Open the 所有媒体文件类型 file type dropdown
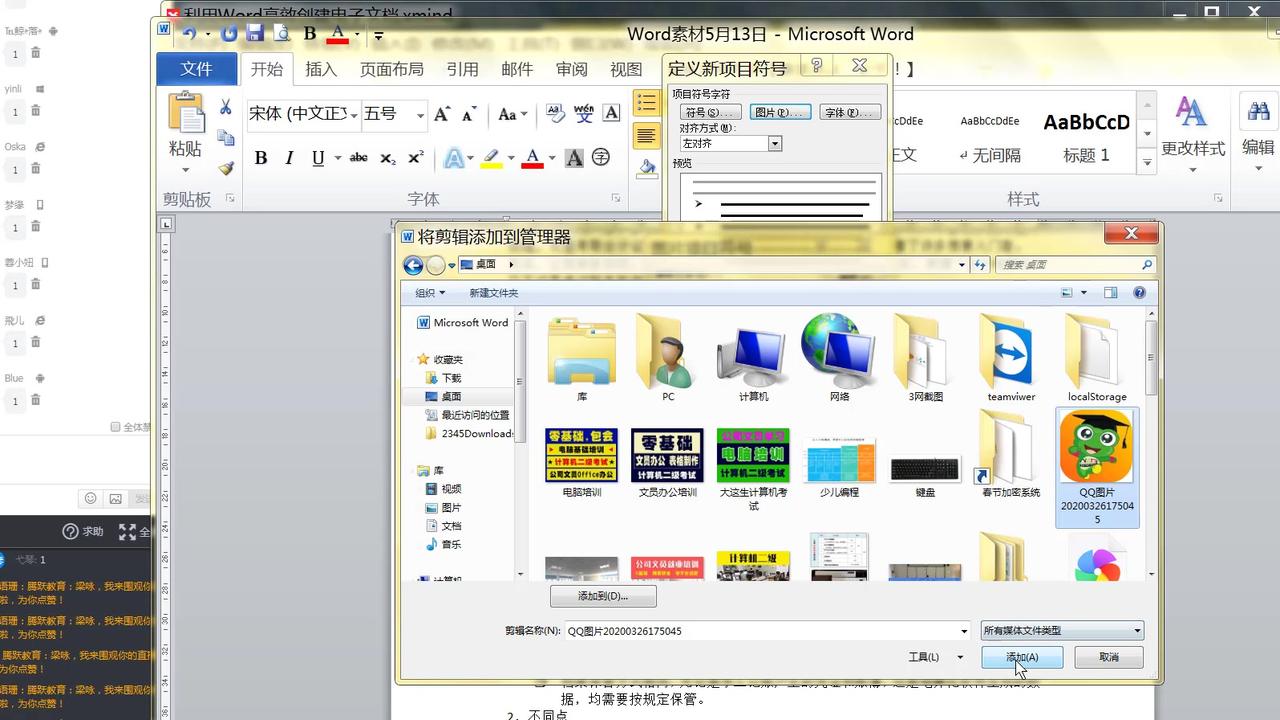 [1060, 630]
